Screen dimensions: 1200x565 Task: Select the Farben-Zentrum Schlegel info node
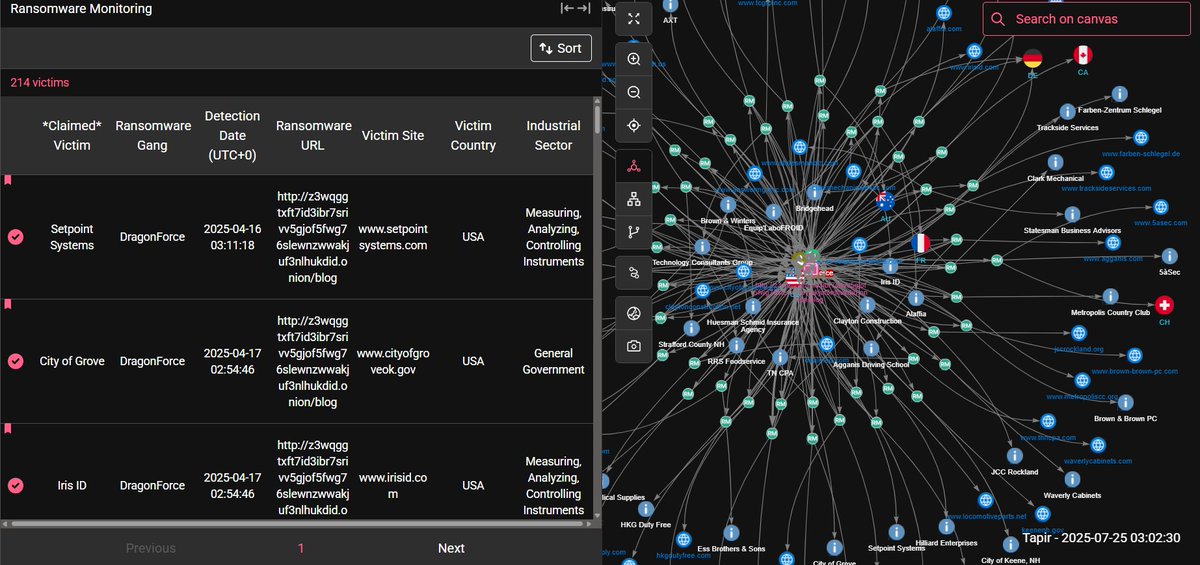[x=1121, y=93]
